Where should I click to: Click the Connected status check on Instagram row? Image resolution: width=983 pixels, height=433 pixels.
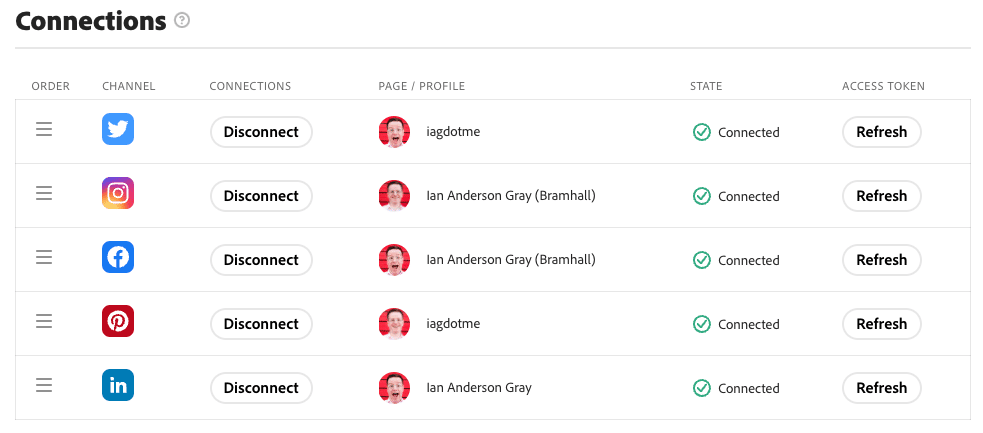pos(702,196)
